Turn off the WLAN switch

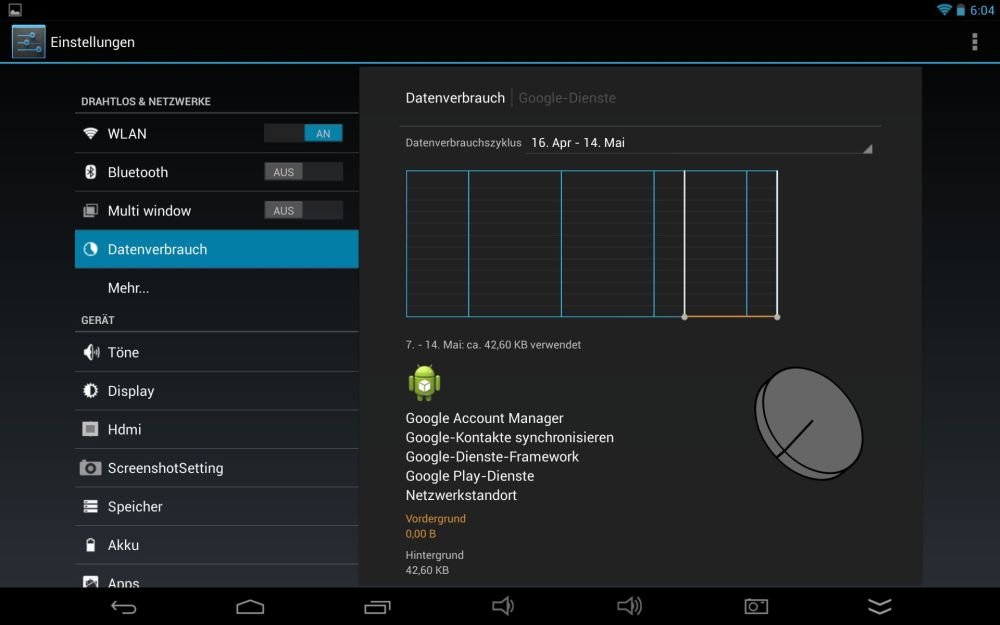[304, 133]
